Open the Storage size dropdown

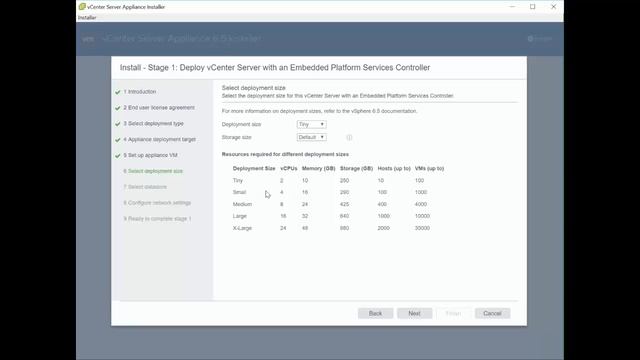(311, 137)
